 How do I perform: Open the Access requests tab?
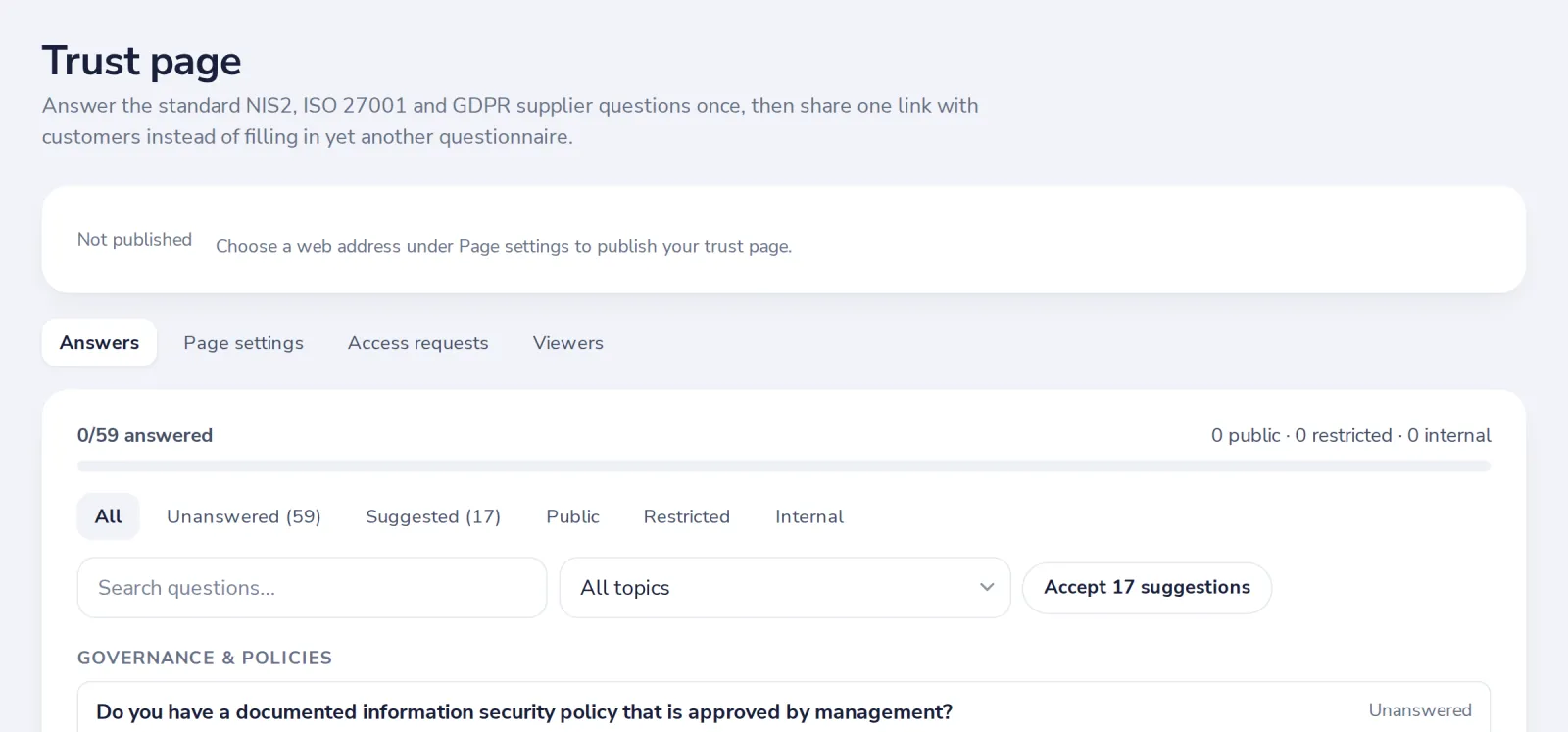(417, 343)
